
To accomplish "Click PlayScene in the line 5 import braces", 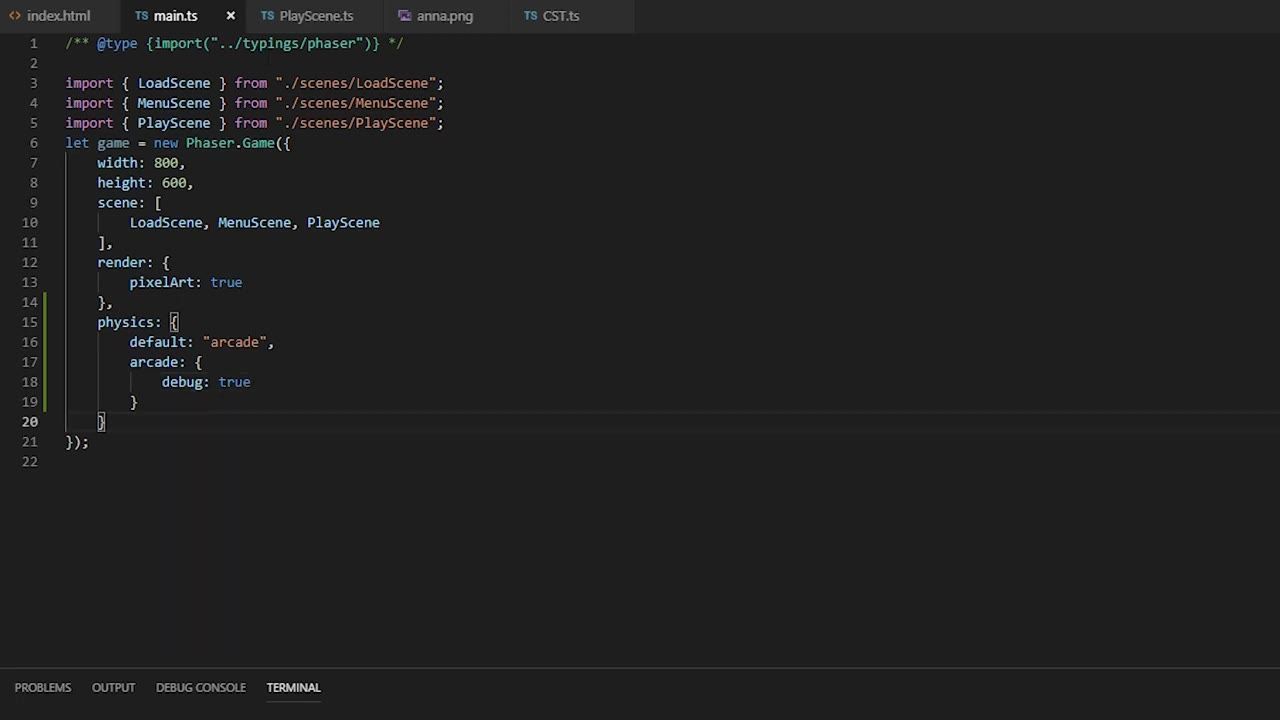I will point(174,123).
